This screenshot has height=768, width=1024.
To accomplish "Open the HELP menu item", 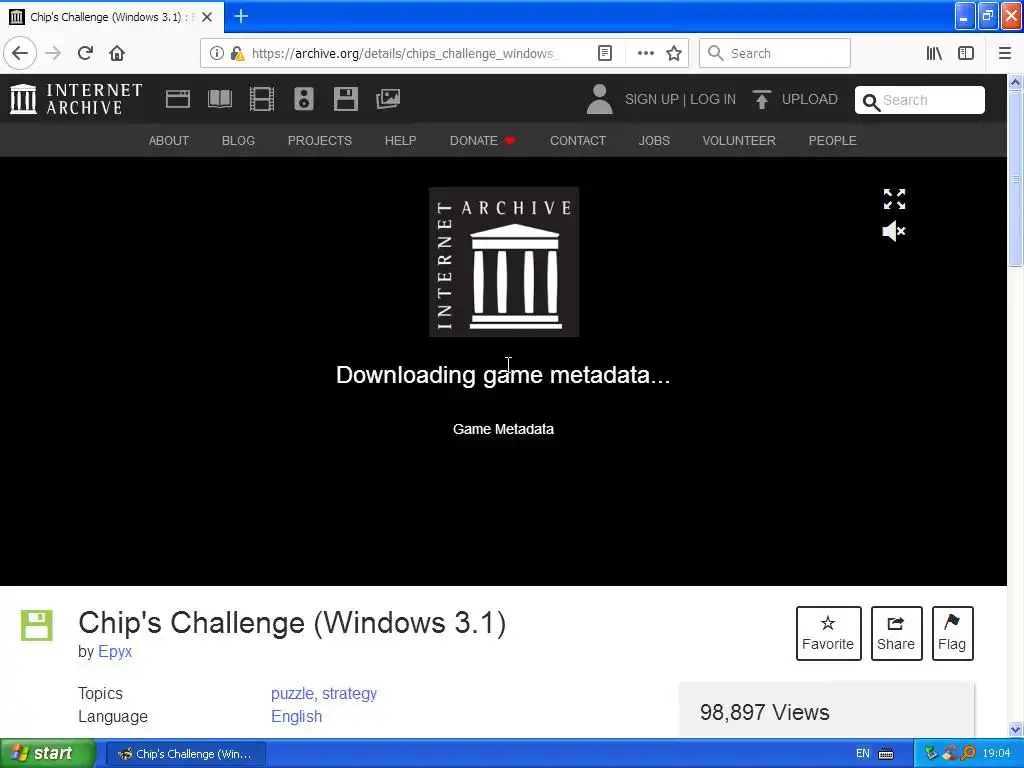I will 400,140.
